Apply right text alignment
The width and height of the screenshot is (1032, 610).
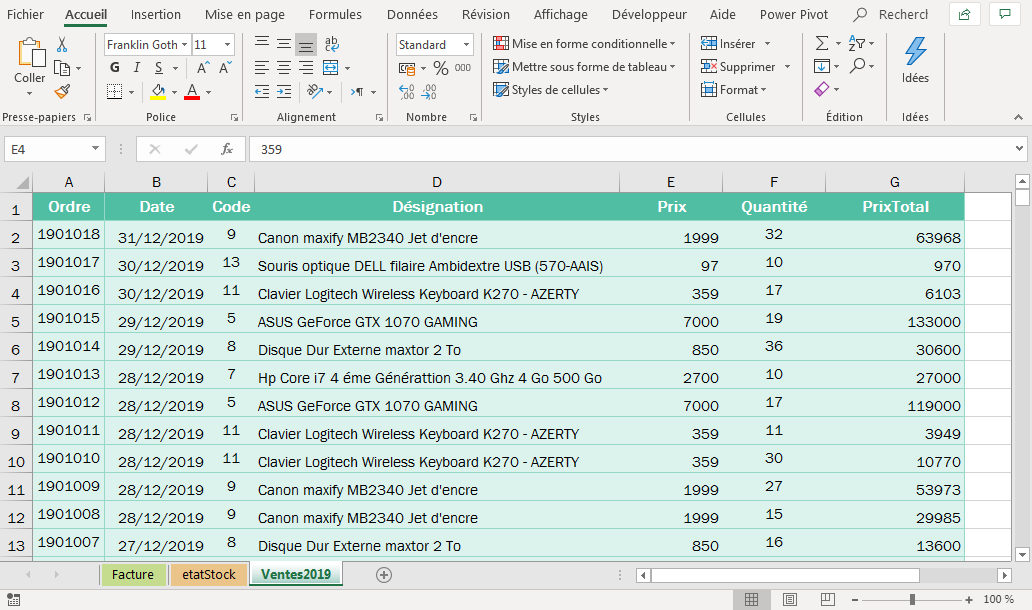tap(305, 68)
